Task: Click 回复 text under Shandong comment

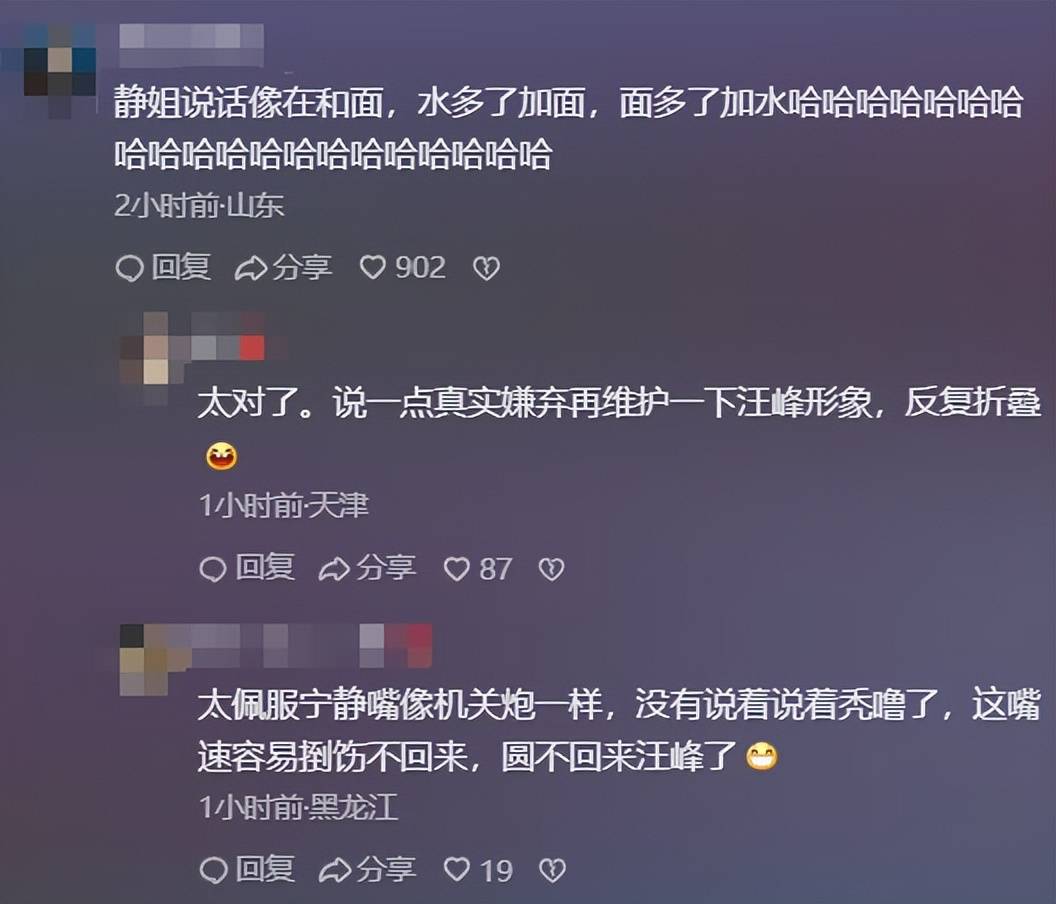Action: [x=180, y=267]
